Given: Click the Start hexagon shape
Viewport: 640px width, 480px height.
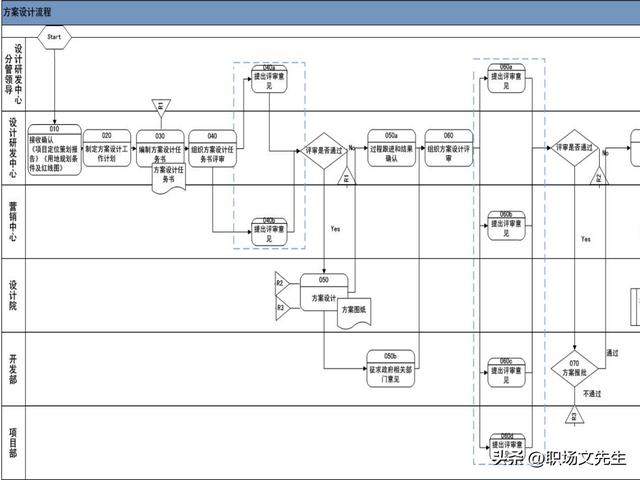Looking at the screenshot, I should point(54,37).
